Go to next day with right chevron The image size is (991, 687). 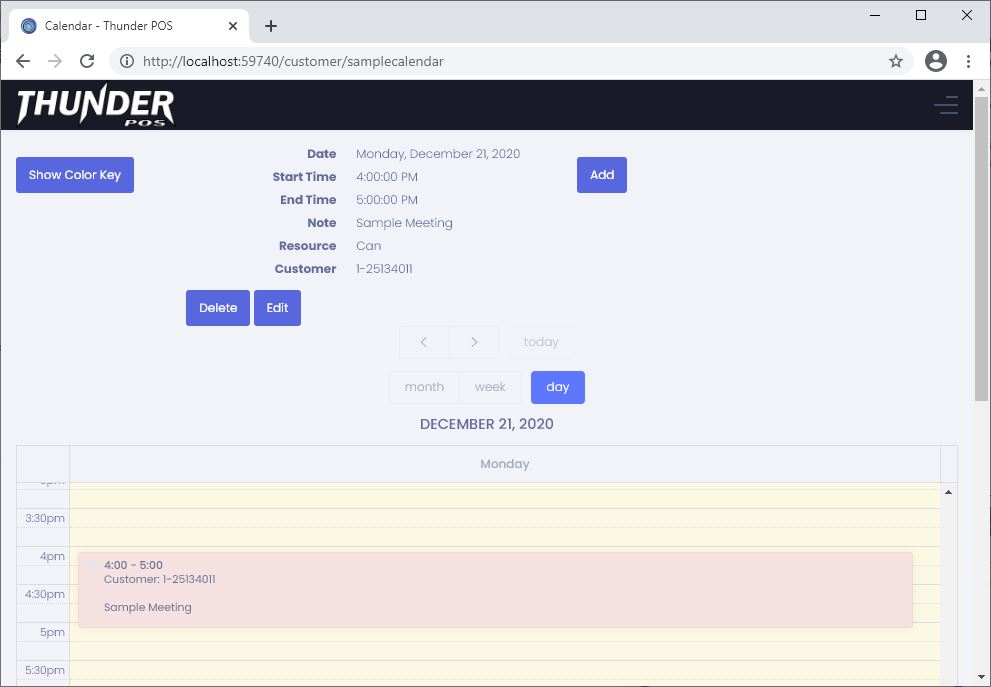[x=474, y=342]
